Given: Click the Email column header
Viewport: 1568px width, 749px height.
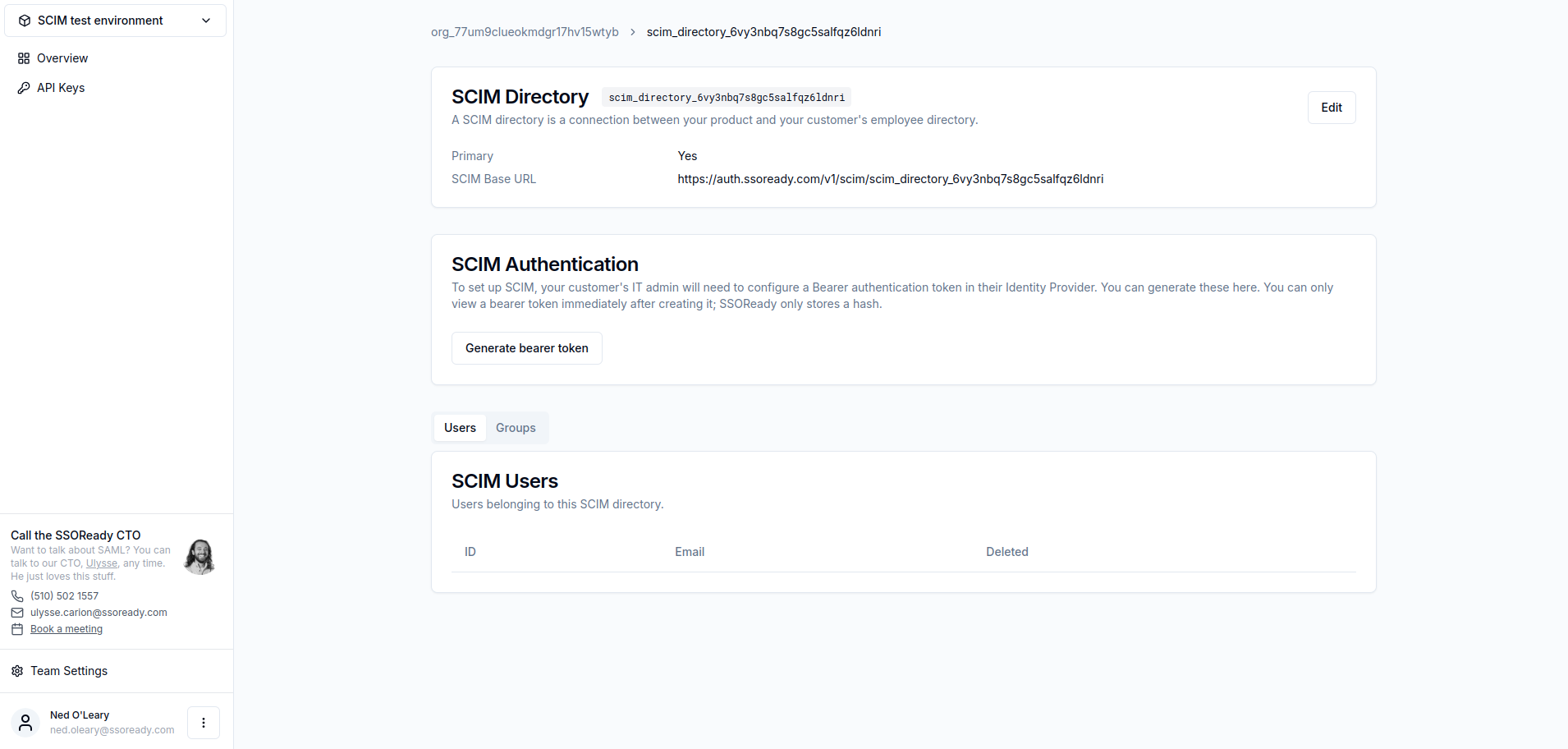Looking at the screenshot, I should pyautogui.click(x=690, y=552).
